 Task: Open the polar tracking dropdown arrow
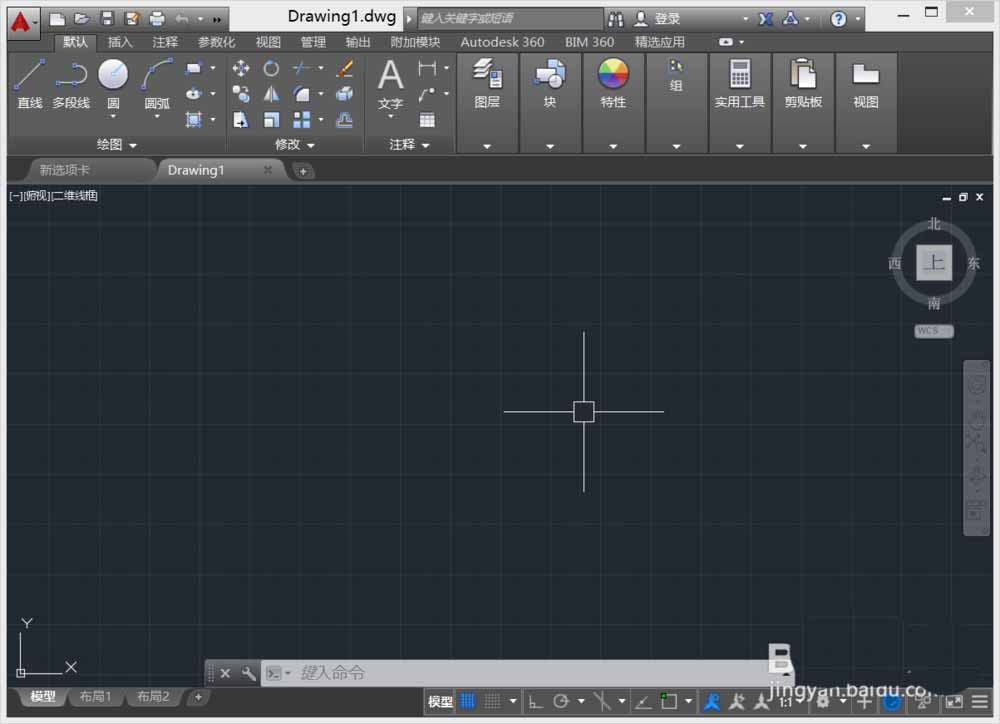point(581,702)
